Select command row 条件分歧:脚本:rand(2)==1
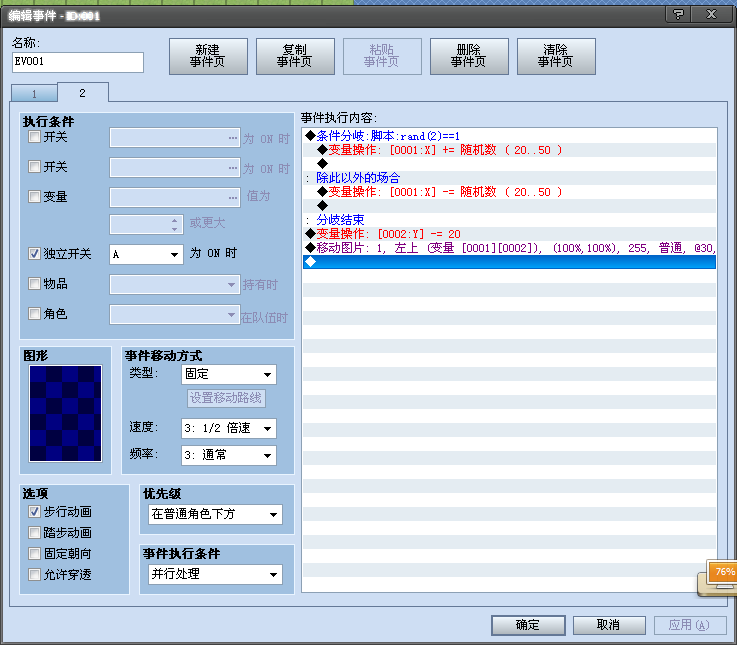 510,136
